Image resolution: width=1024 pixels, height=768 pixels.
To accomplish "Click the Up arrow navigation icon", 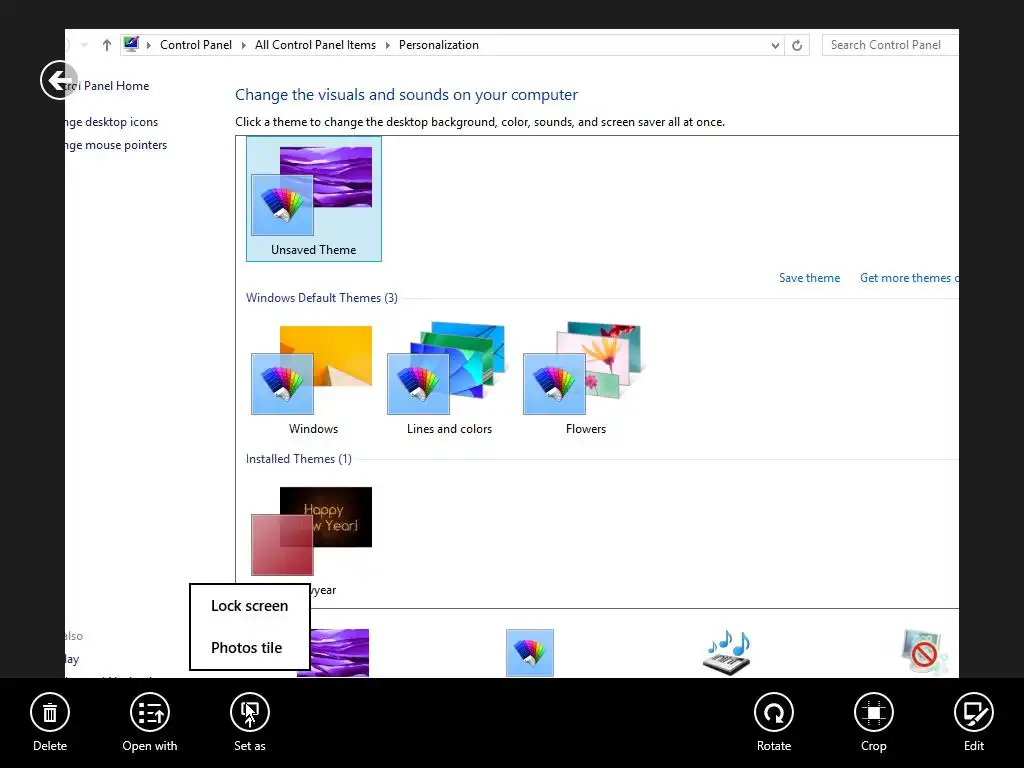I will click(107, 45).
